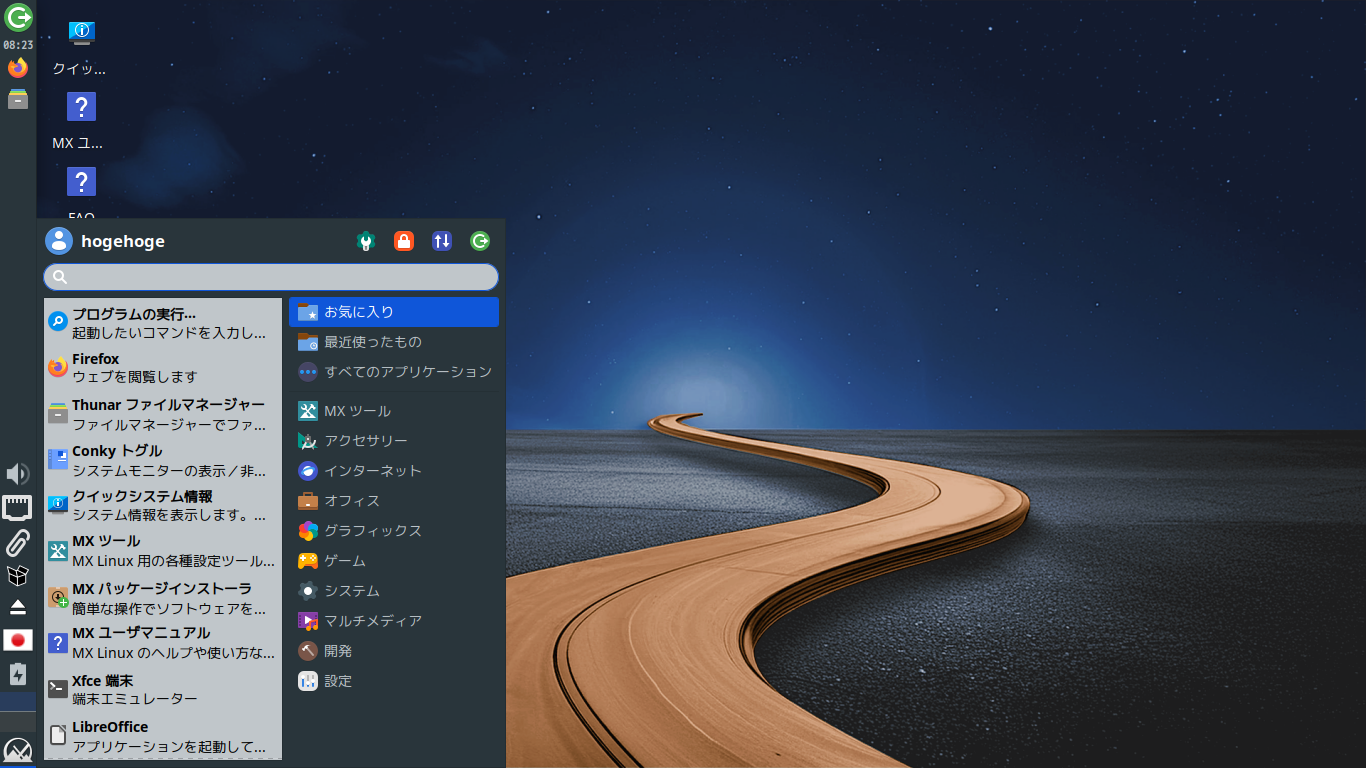The width and height of the screenshot is (1366, 768).
Task: Click inside the menu search field
Action: click(270, 276)
